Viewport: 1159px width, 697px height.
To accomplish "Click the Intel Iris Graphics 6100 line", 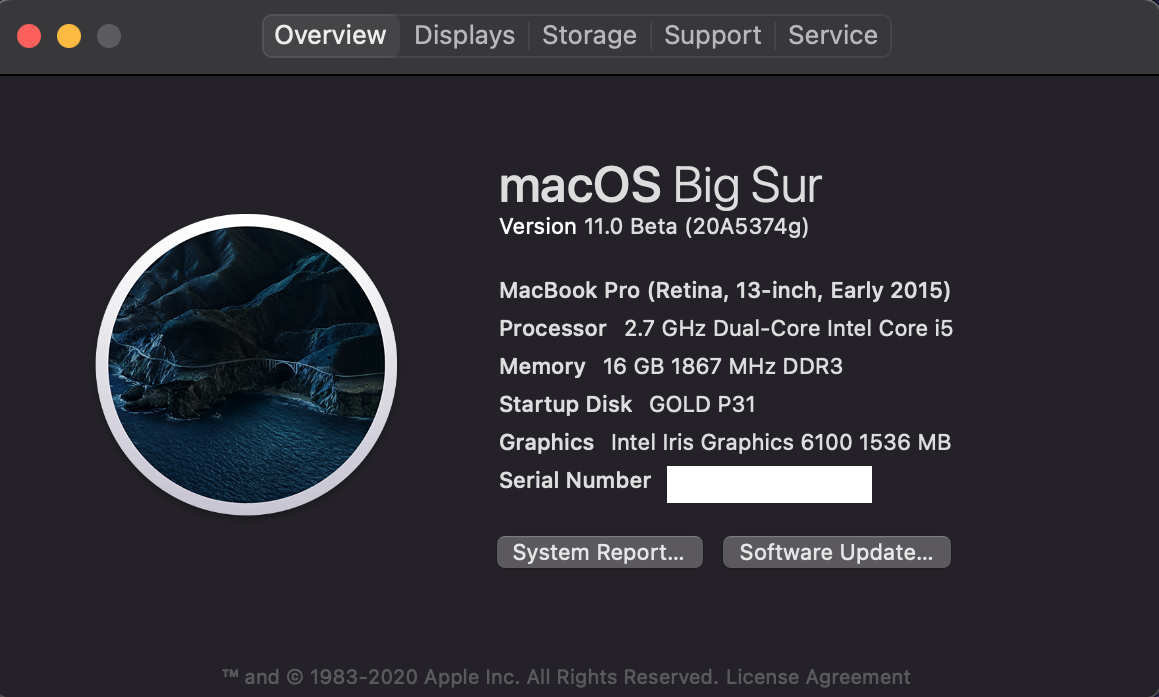I will tap(725, 442).
